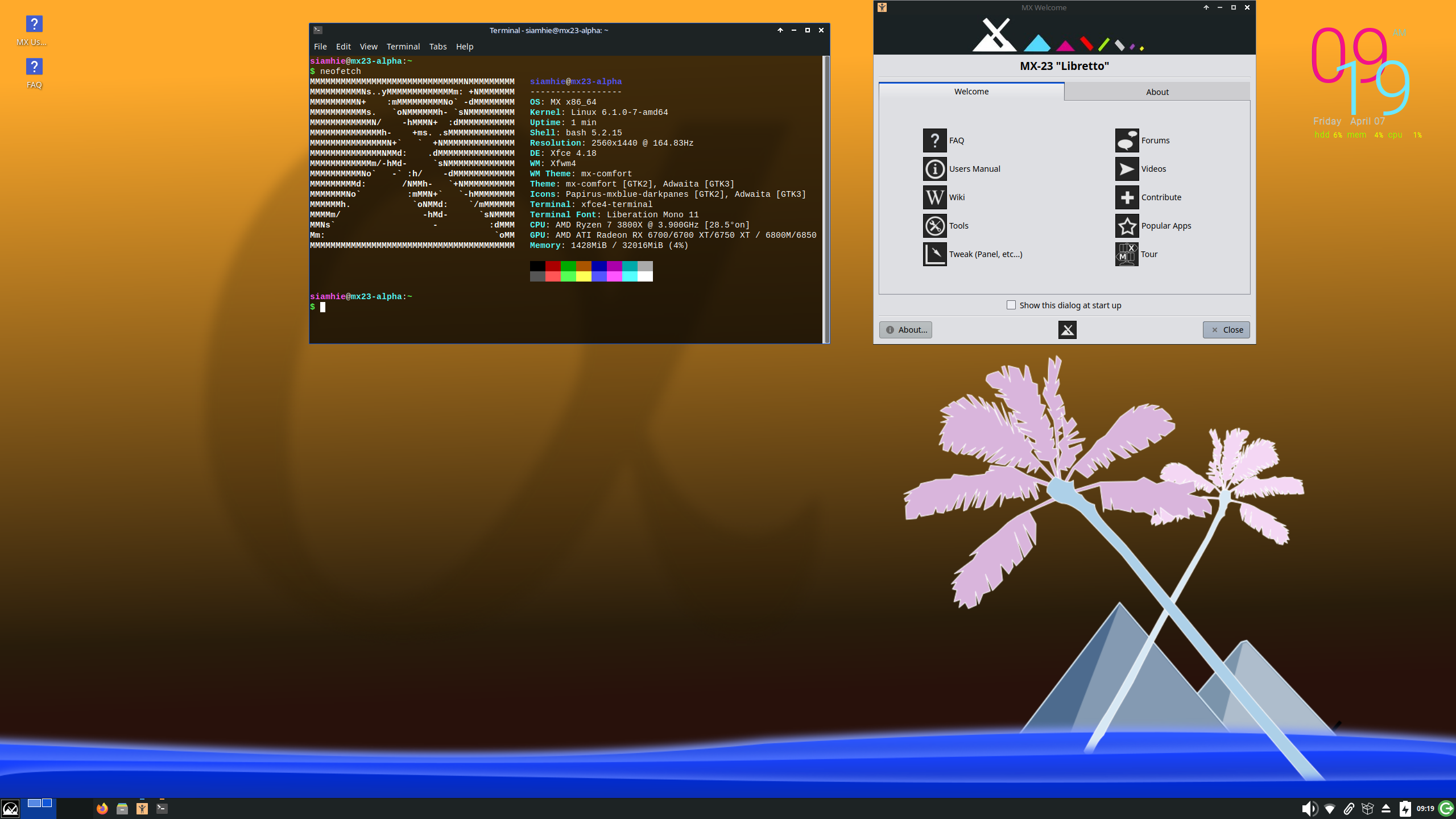Click Contribute in MX Welcome

[x=1148, y=197]
